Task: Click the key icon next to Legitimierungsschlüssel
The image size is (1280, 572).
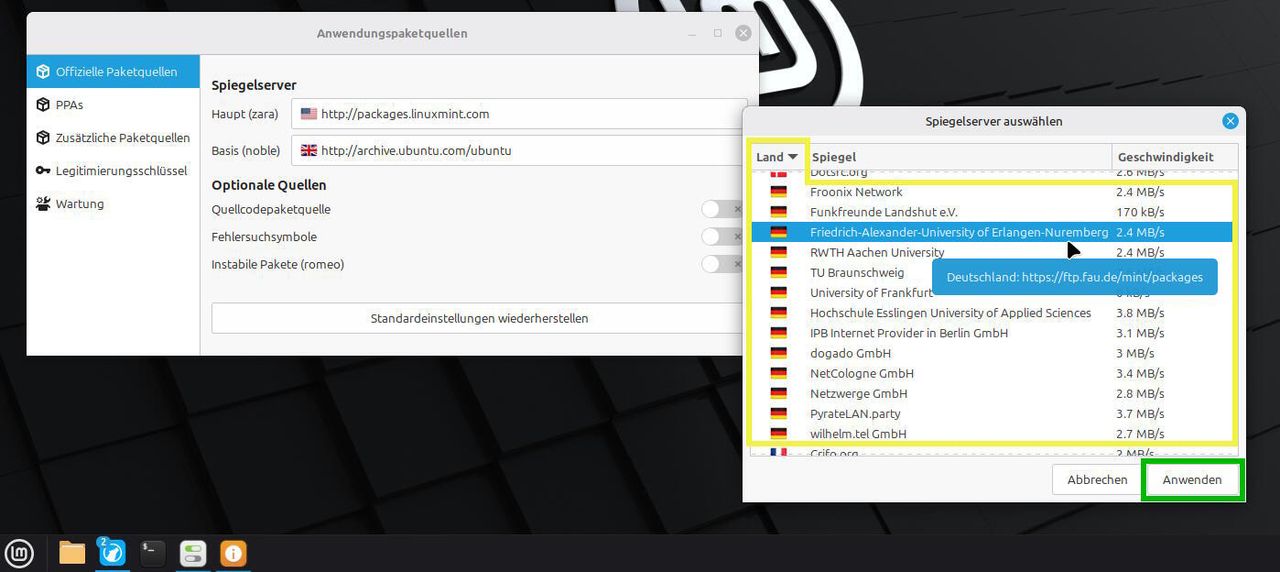Action: [x=43, y=171]
